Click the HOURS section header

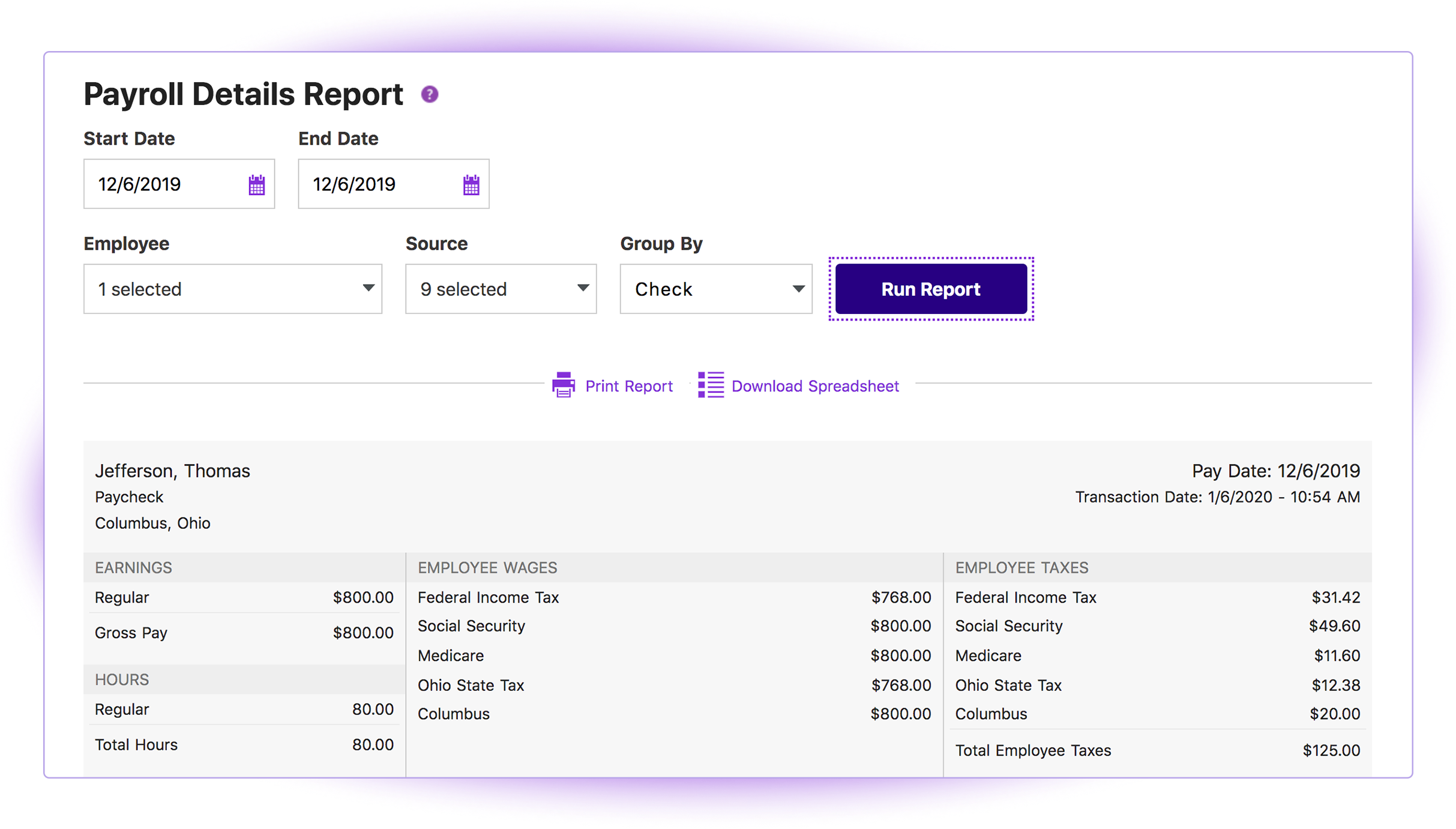(122, 680)
